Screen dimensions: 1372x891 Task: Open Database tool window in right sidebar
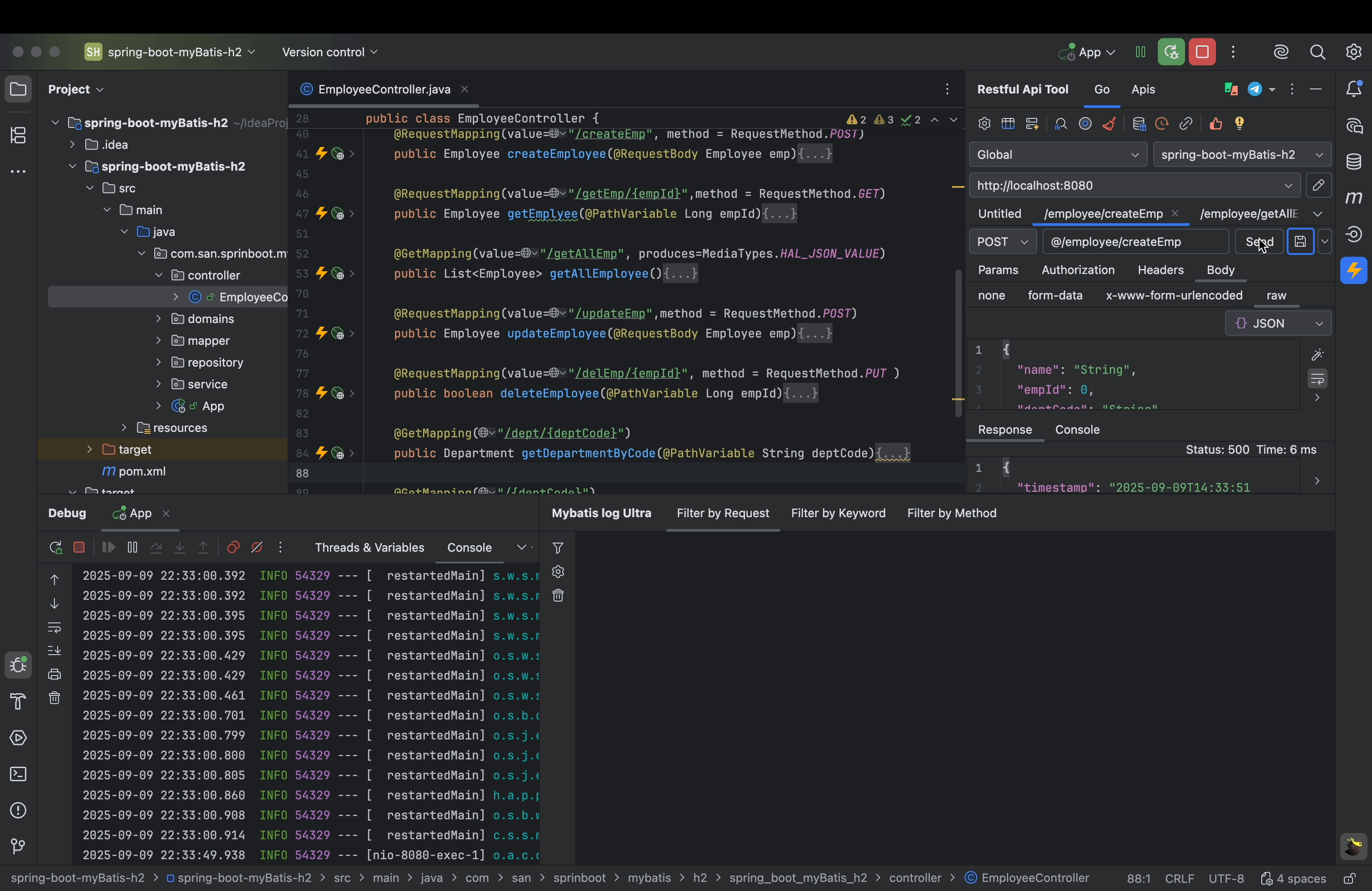point(1354,162)
